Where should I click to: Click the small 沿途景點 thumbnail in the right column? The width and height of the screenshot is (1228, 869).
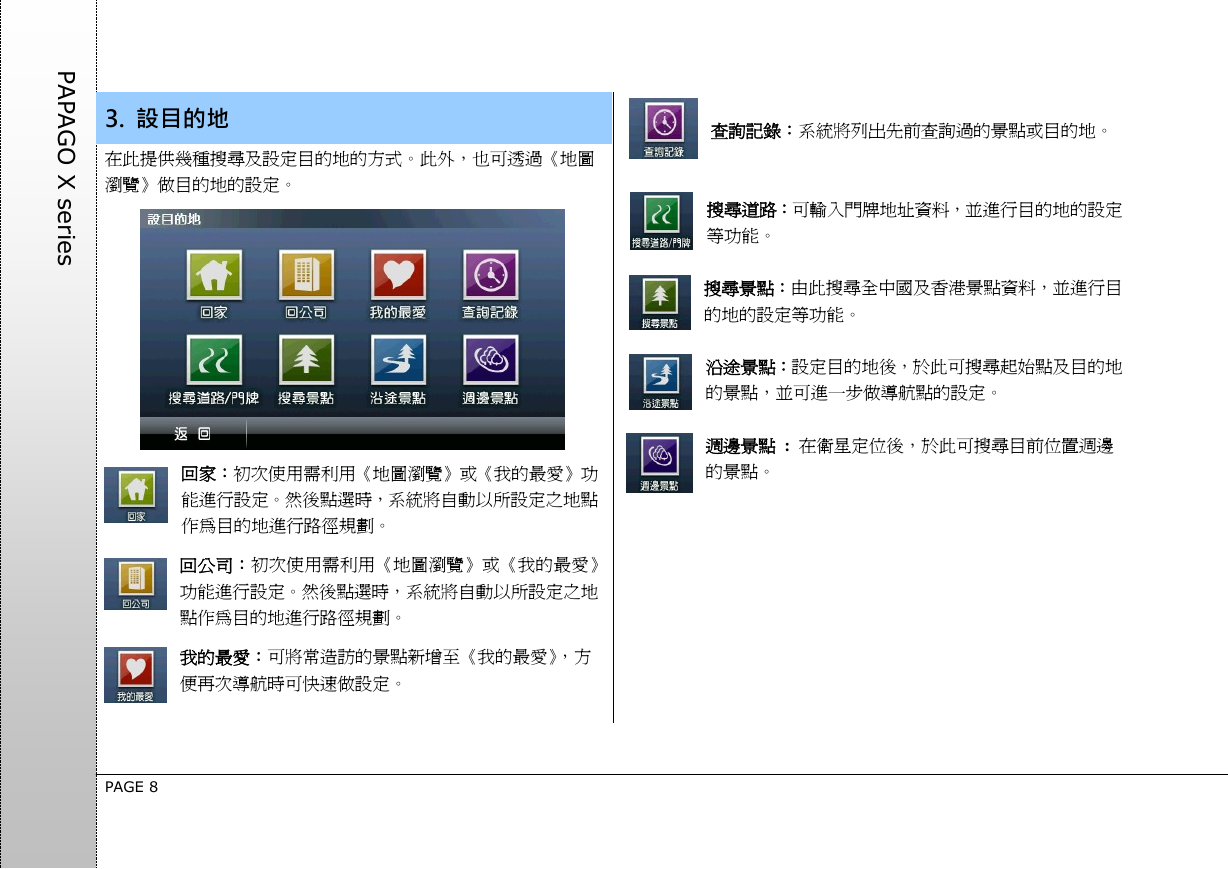pyautogui.click(x=660, y=381)
